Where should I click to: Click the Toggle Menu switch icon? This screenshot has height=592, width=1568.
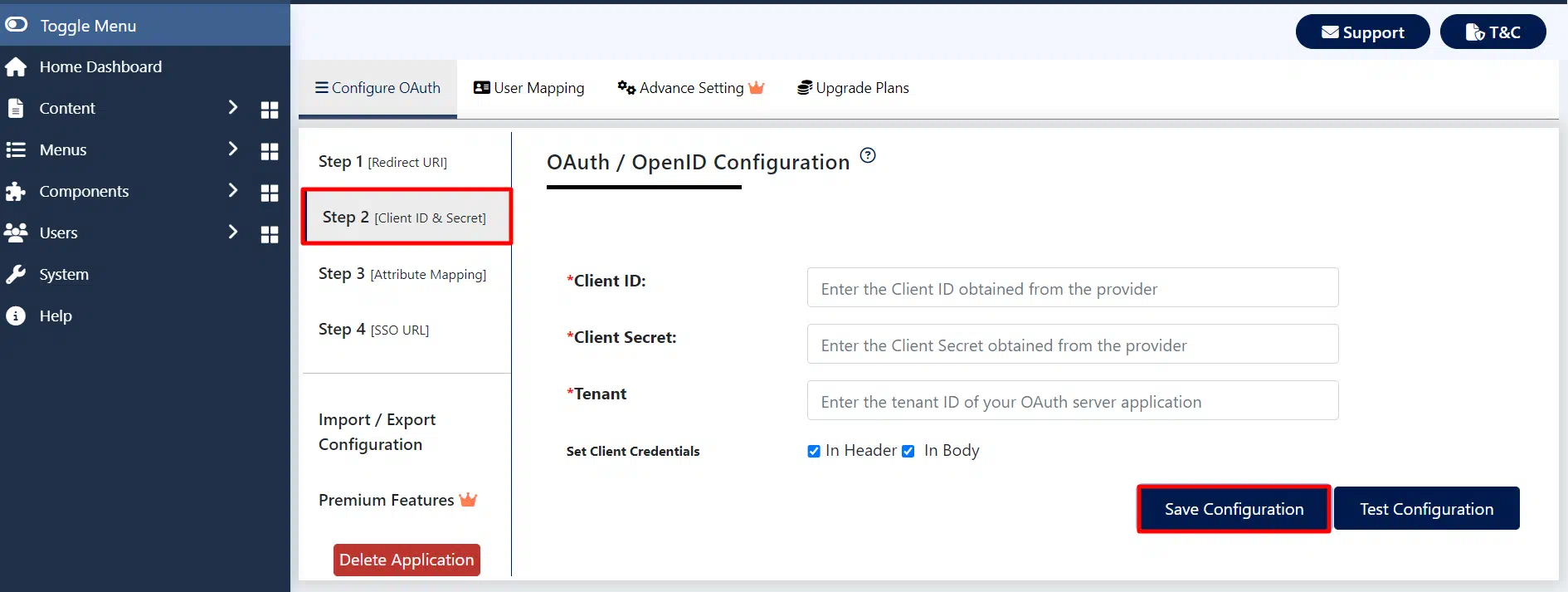(x=16, y=25)
